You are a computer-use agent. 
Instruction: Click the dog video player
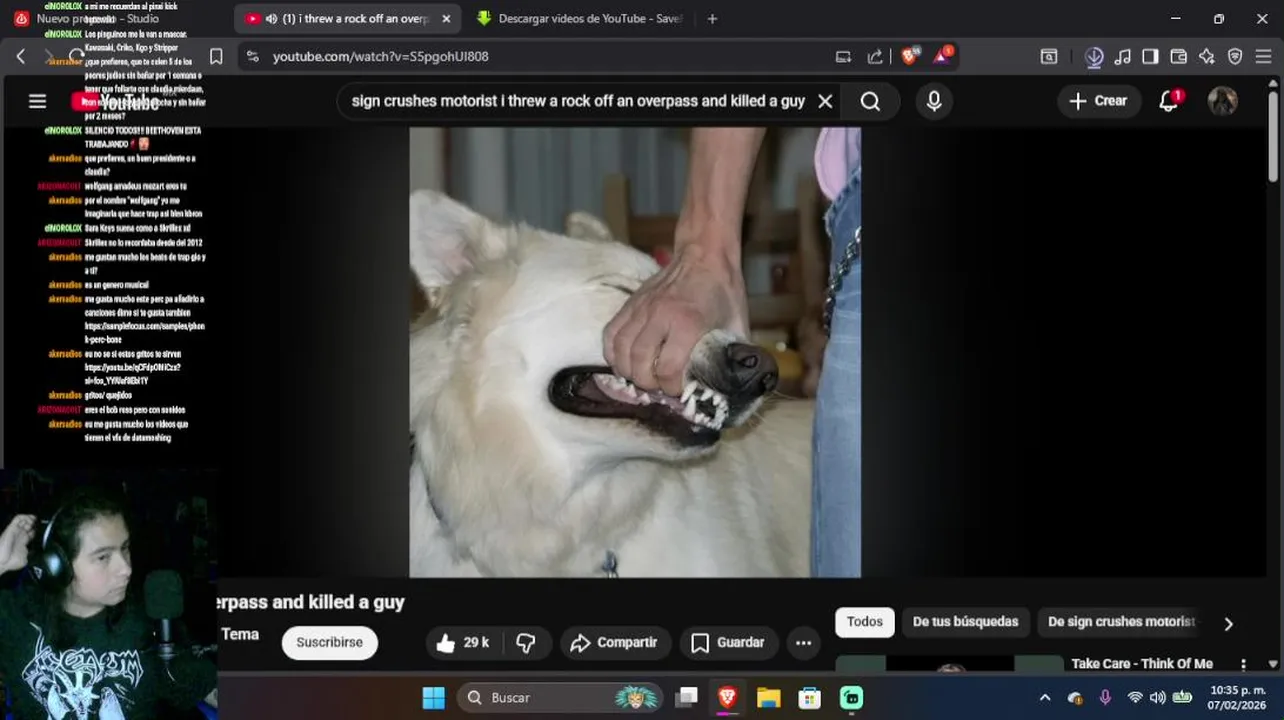(x=635, y=352)
